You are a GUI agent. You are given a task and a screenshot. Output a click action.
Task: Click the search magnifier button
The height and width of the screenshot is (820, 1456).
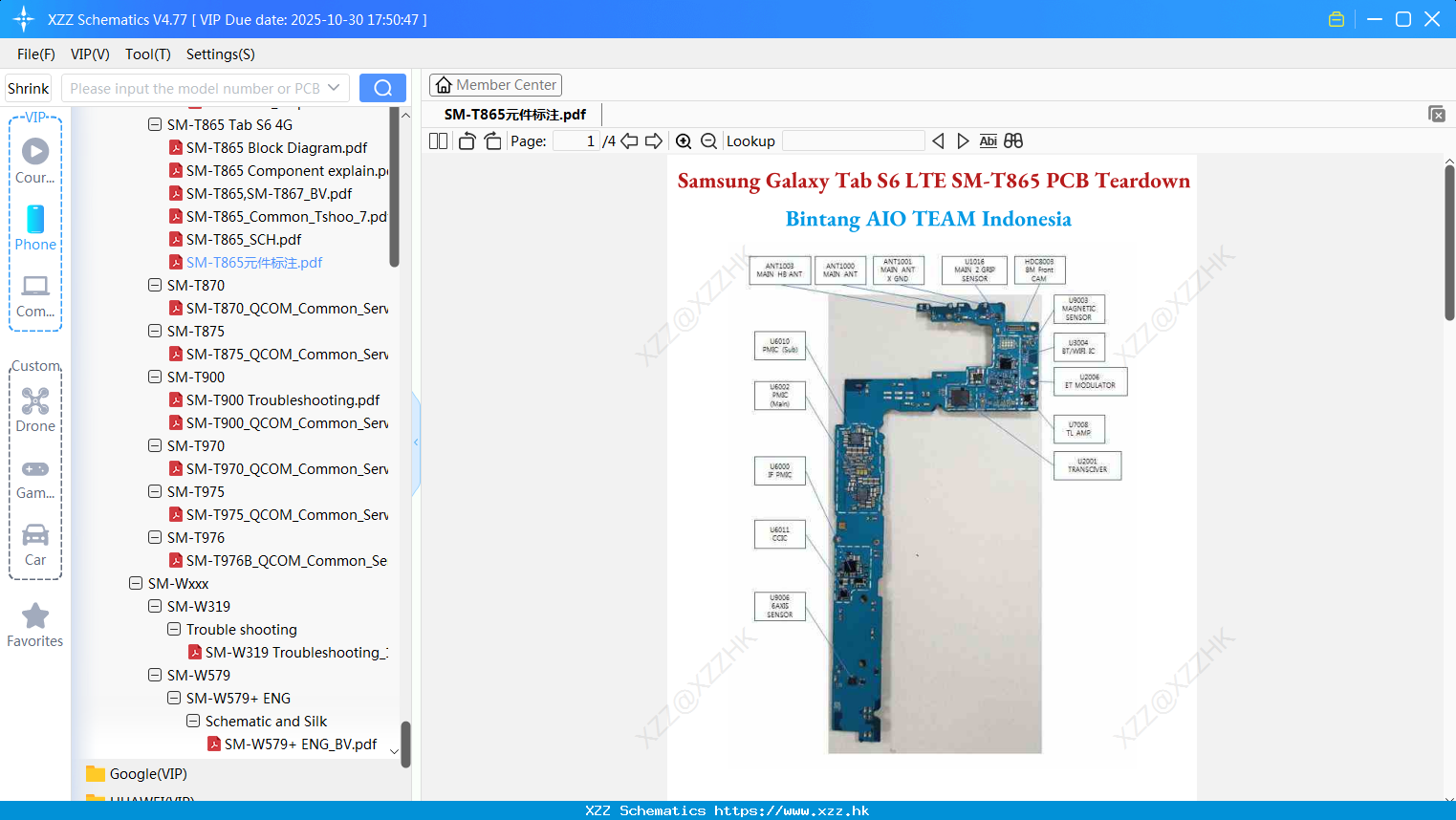tap(382, 88)
